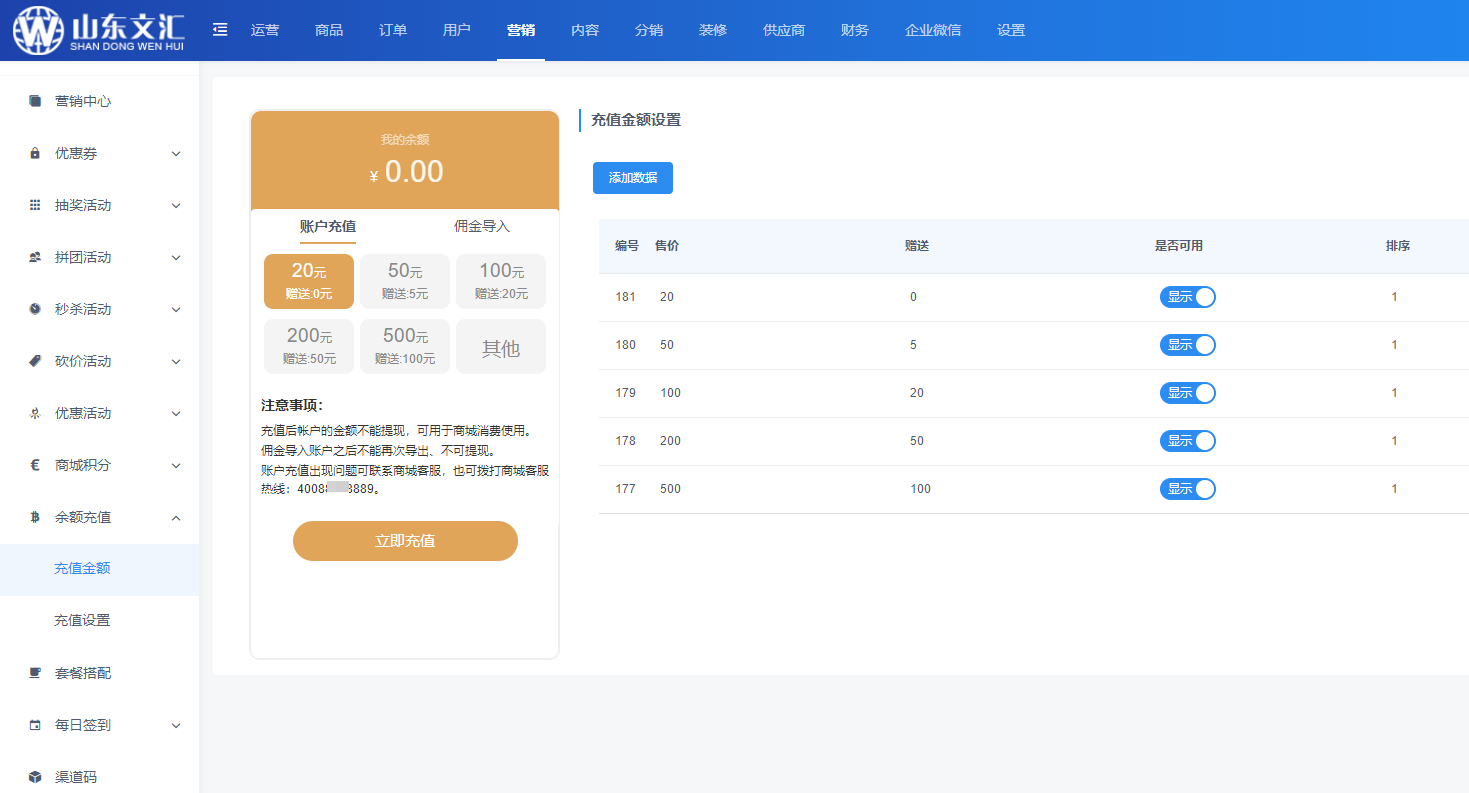Collapse the 余额充值 submenu chevron

coord(176,518)
